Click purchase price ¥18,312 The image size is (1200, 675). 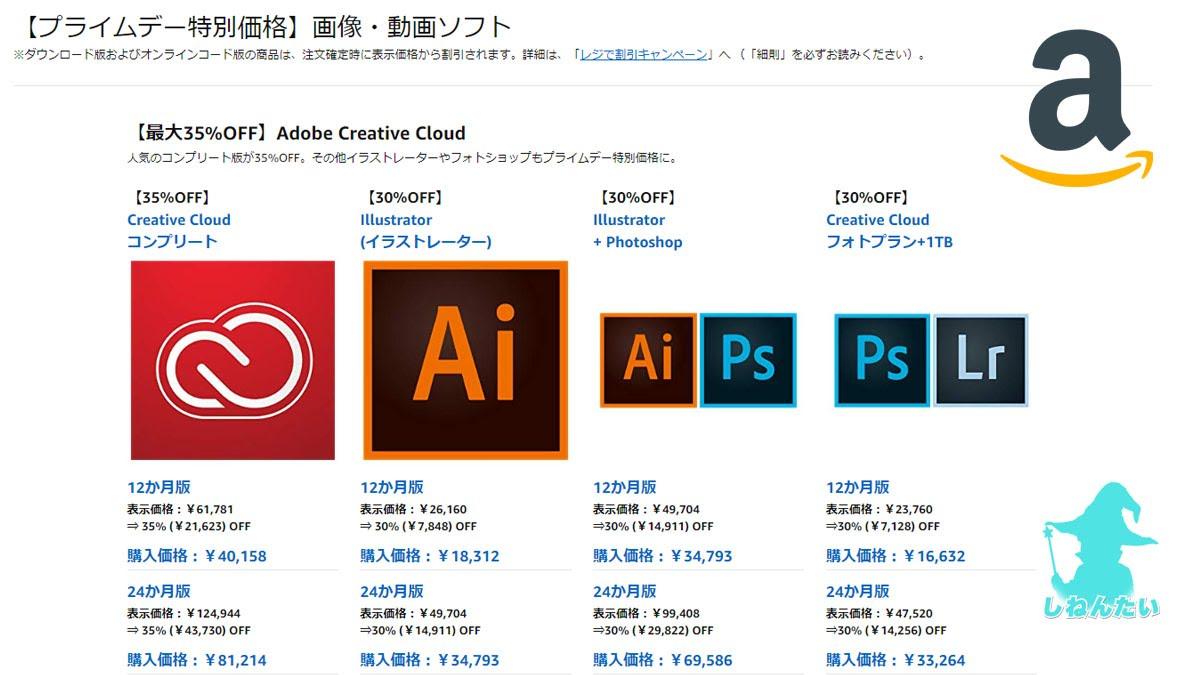point(430,556)
